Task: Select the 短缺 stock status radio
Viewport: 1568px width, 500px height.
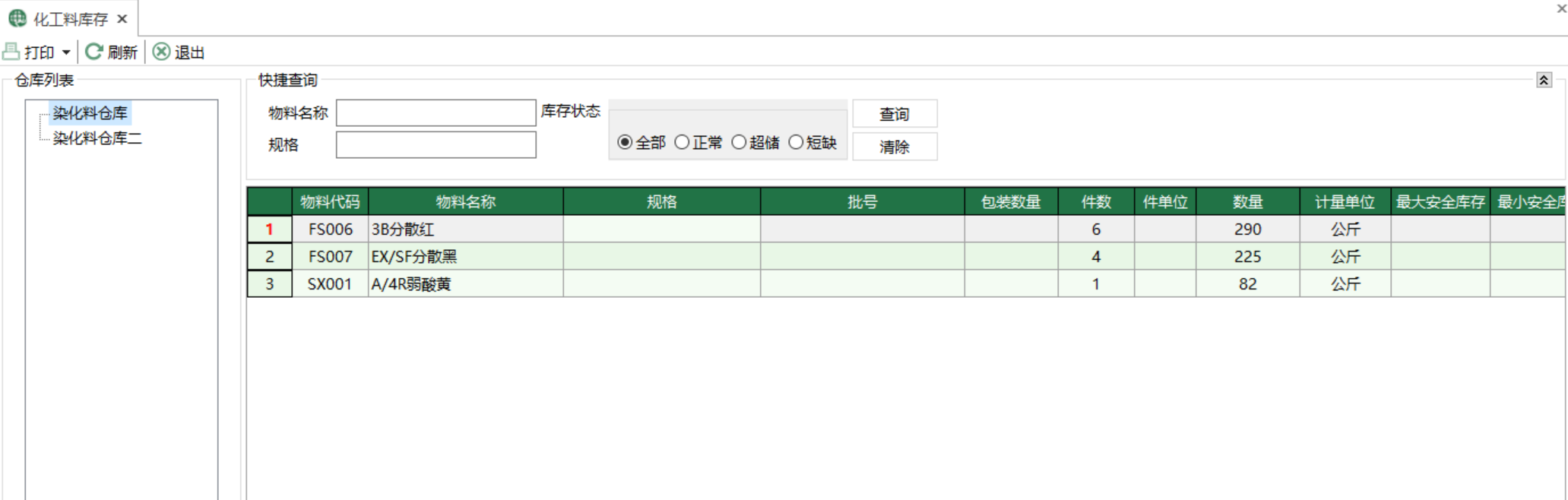Action: [796, 142]
